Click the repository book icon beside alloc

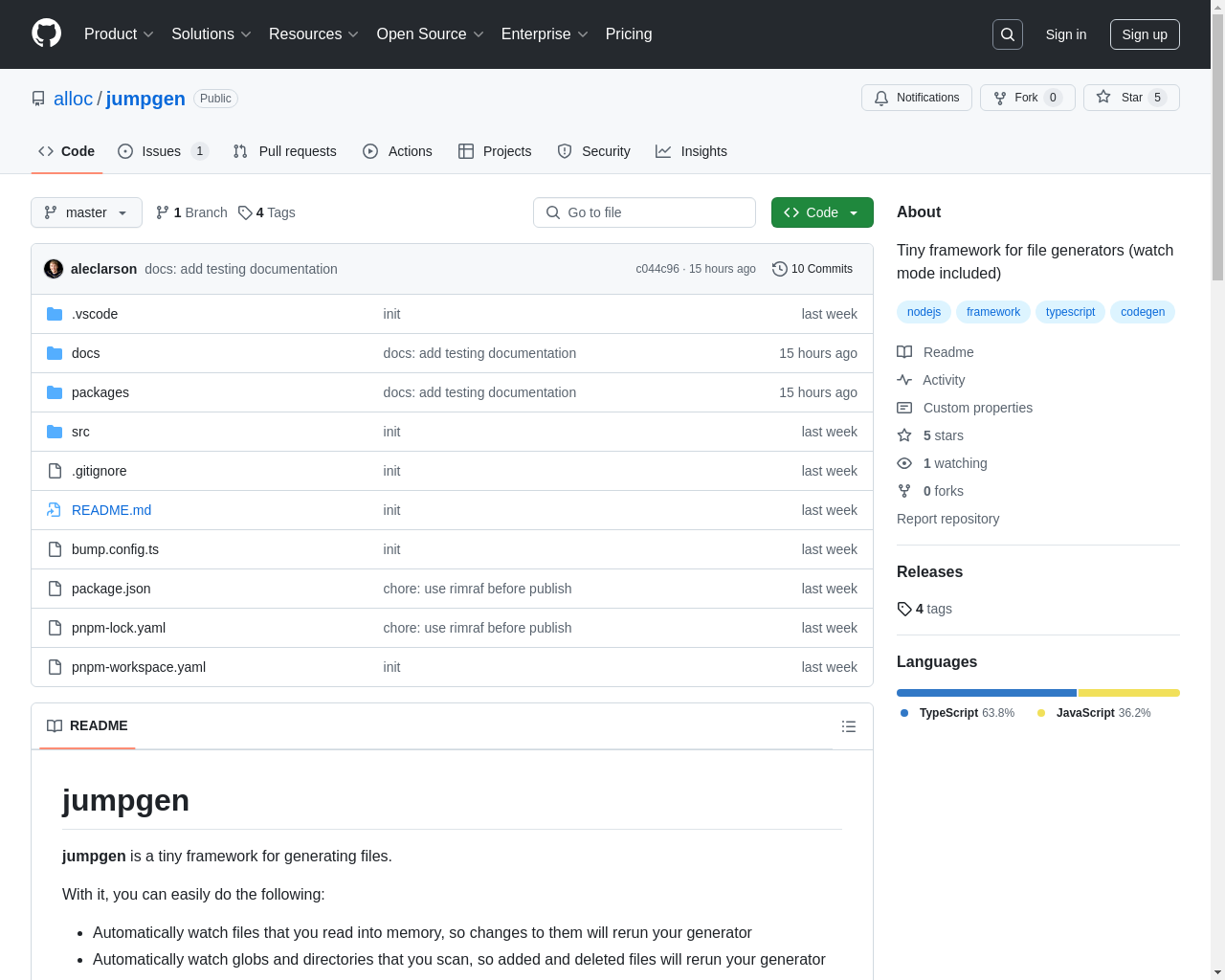pyautogui.click(x=38, y=99)
